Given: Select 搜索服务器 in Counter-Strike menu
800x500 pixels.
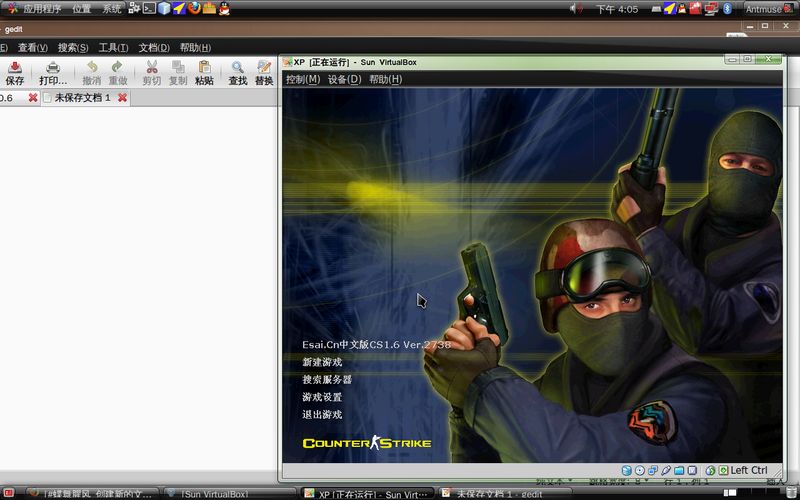Looking at the screenshot, I should pyautogui.click(x=327, y=380).
